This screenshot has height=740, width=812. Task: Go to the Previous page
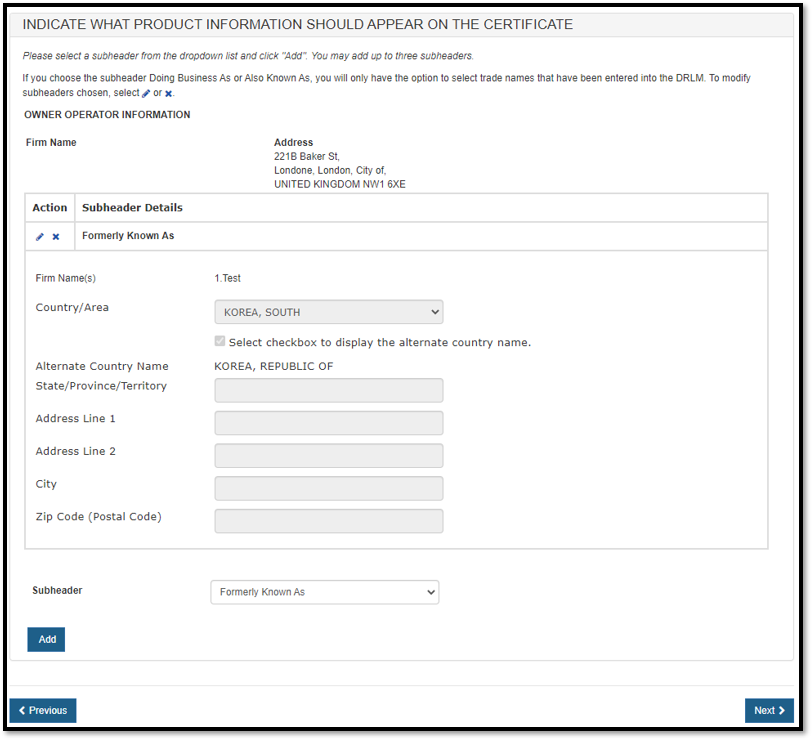43,710
